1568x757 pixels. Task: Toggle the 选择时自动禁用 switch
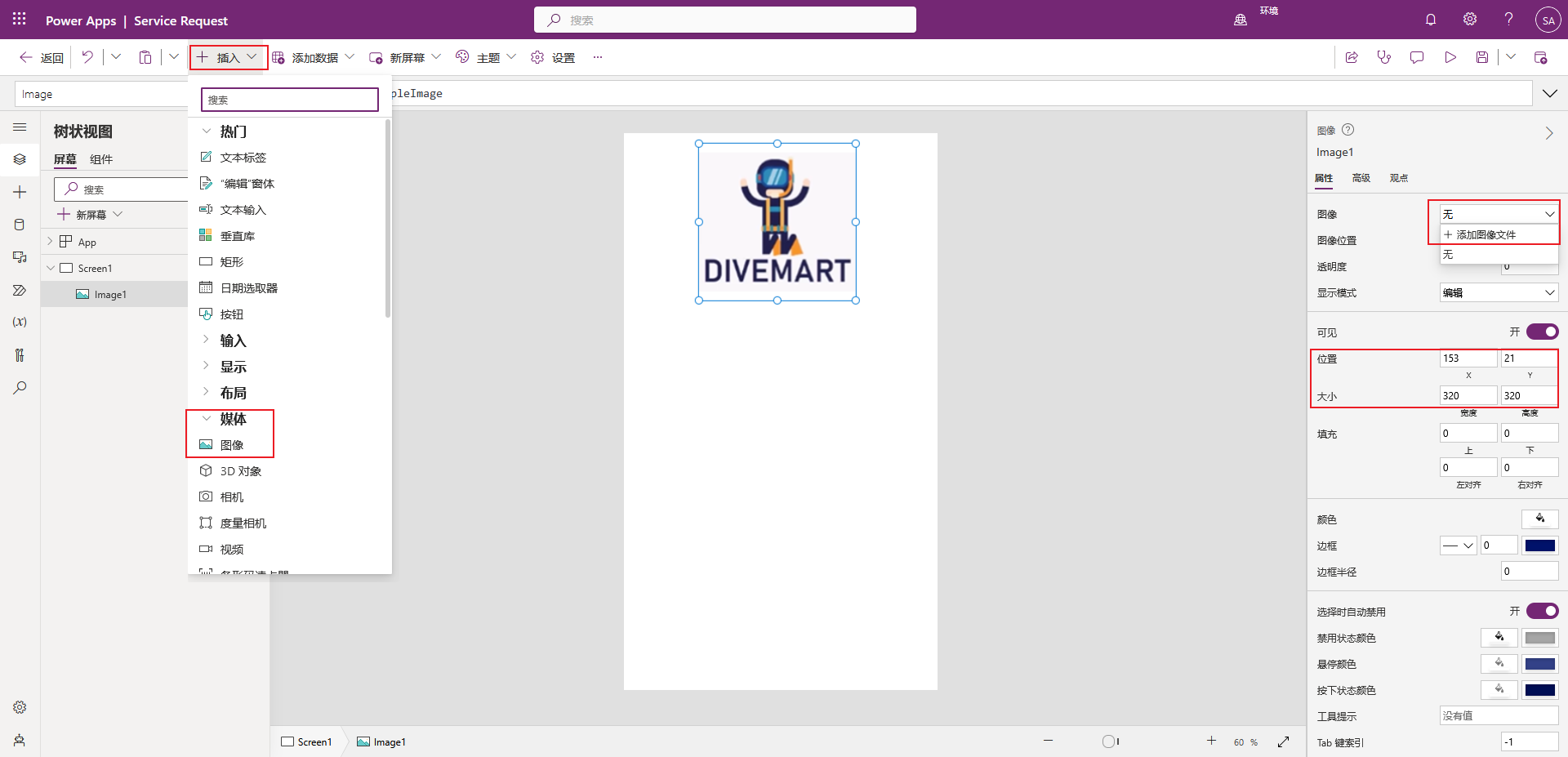pos(1543,611)
